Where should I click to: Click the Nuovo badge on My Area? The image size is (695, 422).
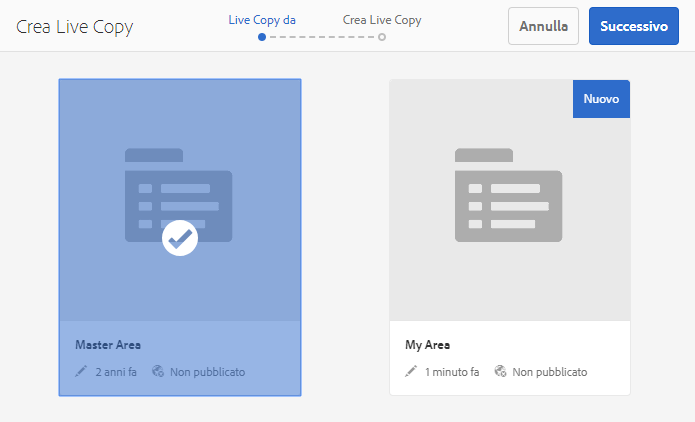[x=601, y=99]
